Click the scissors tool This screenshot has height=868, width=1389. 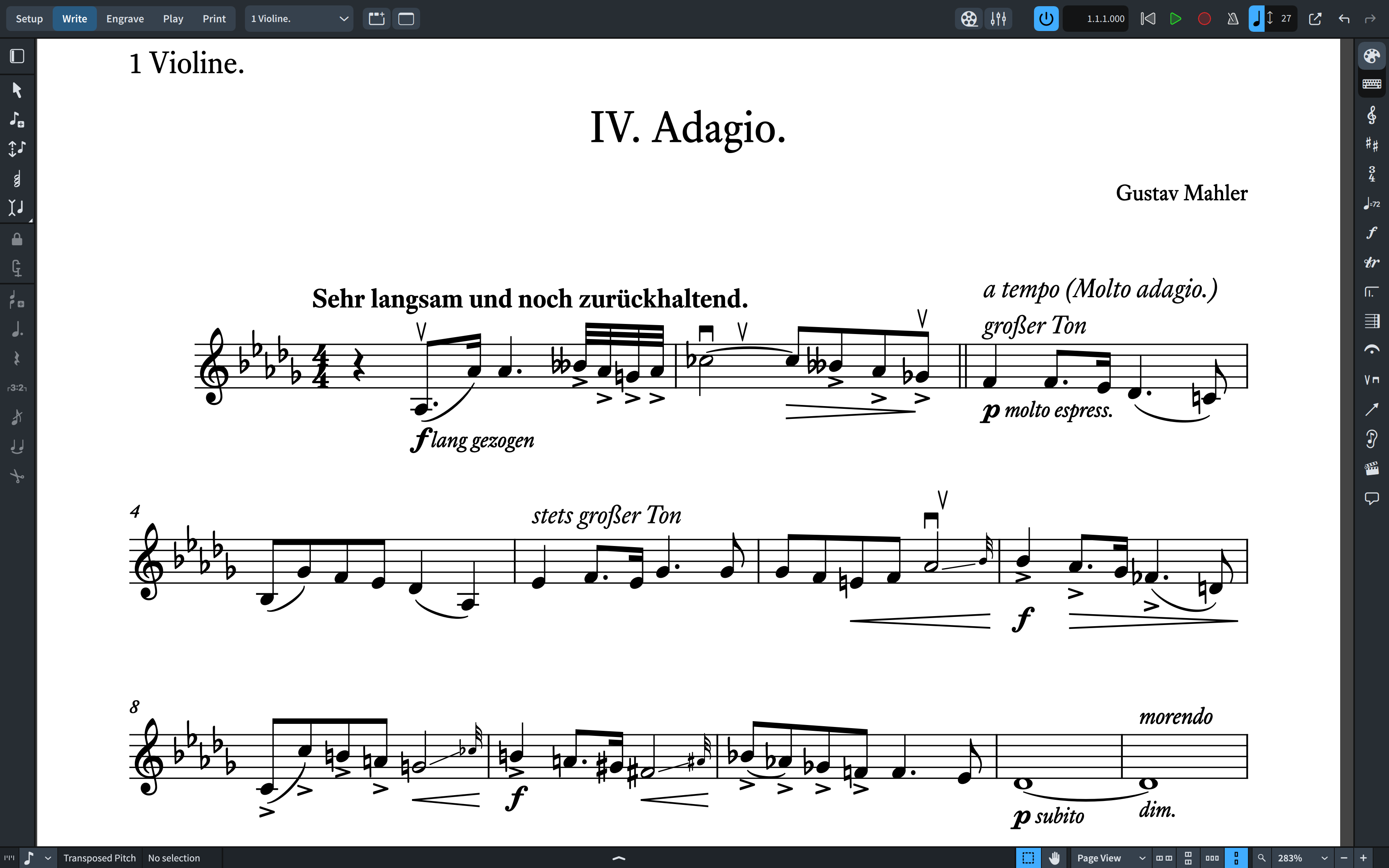pyautogui.click(x=17, y=476)
